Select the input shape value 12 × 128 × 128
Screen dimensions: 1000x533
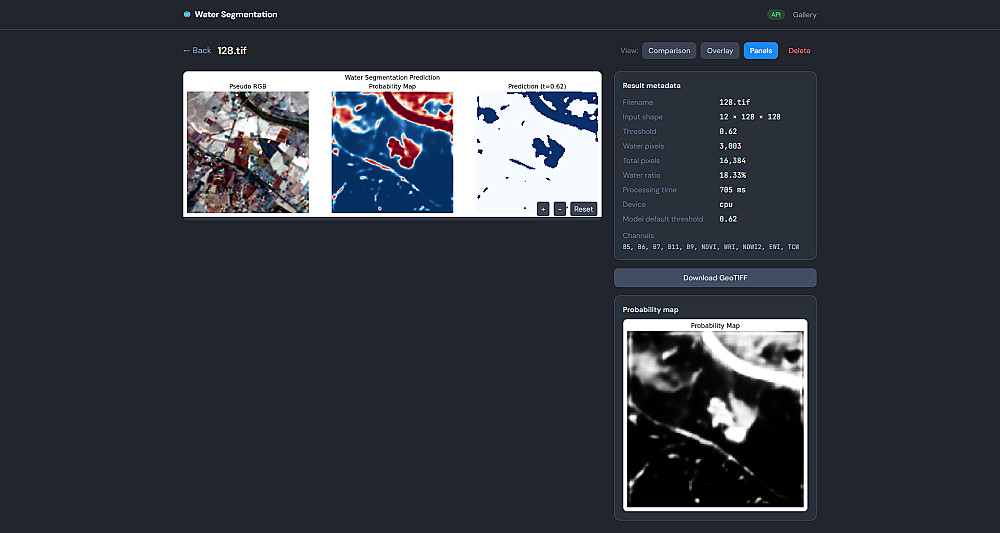pos(750,117)
